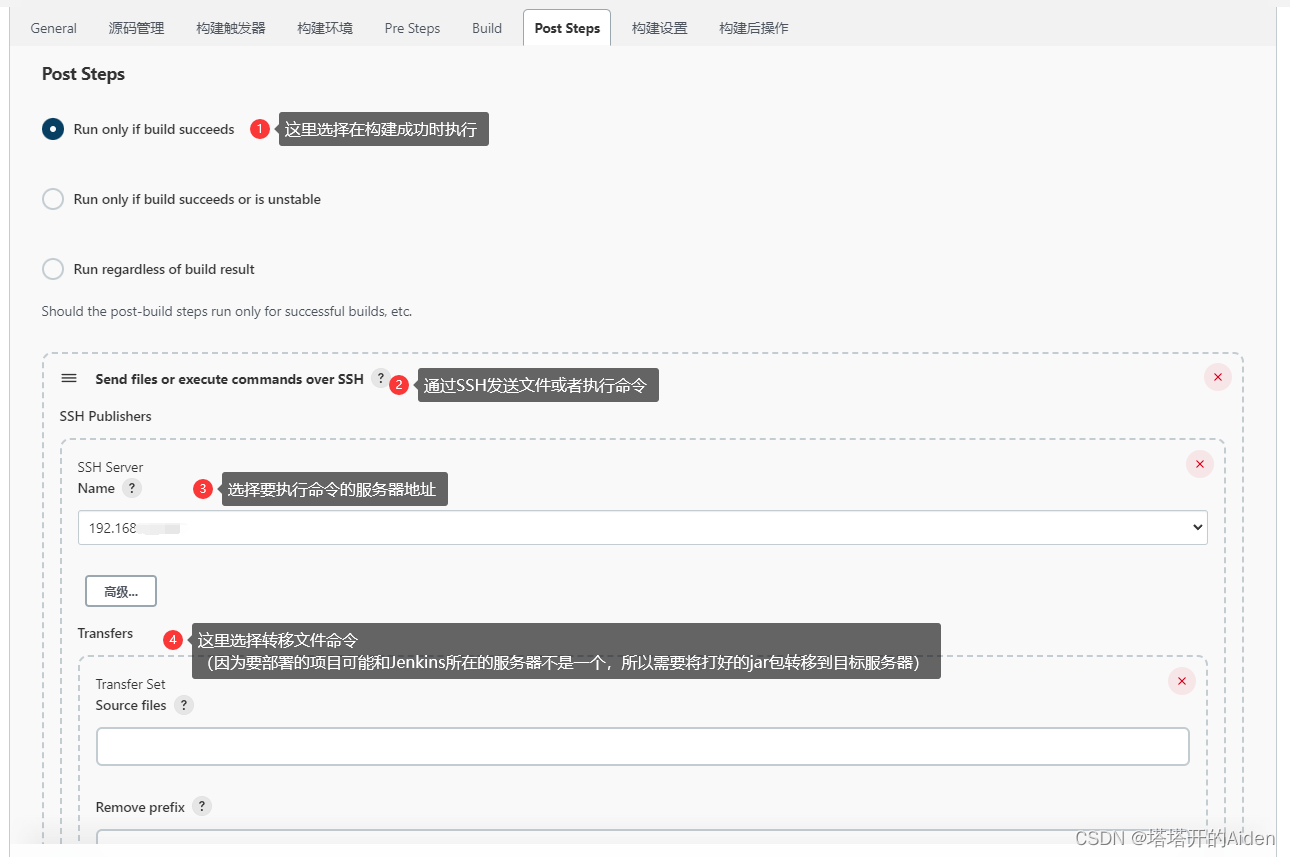Image resolution: width=1290 pixels, height=857 pixels.
Task: Click the Transfer Set label
Action: (131, 684)
